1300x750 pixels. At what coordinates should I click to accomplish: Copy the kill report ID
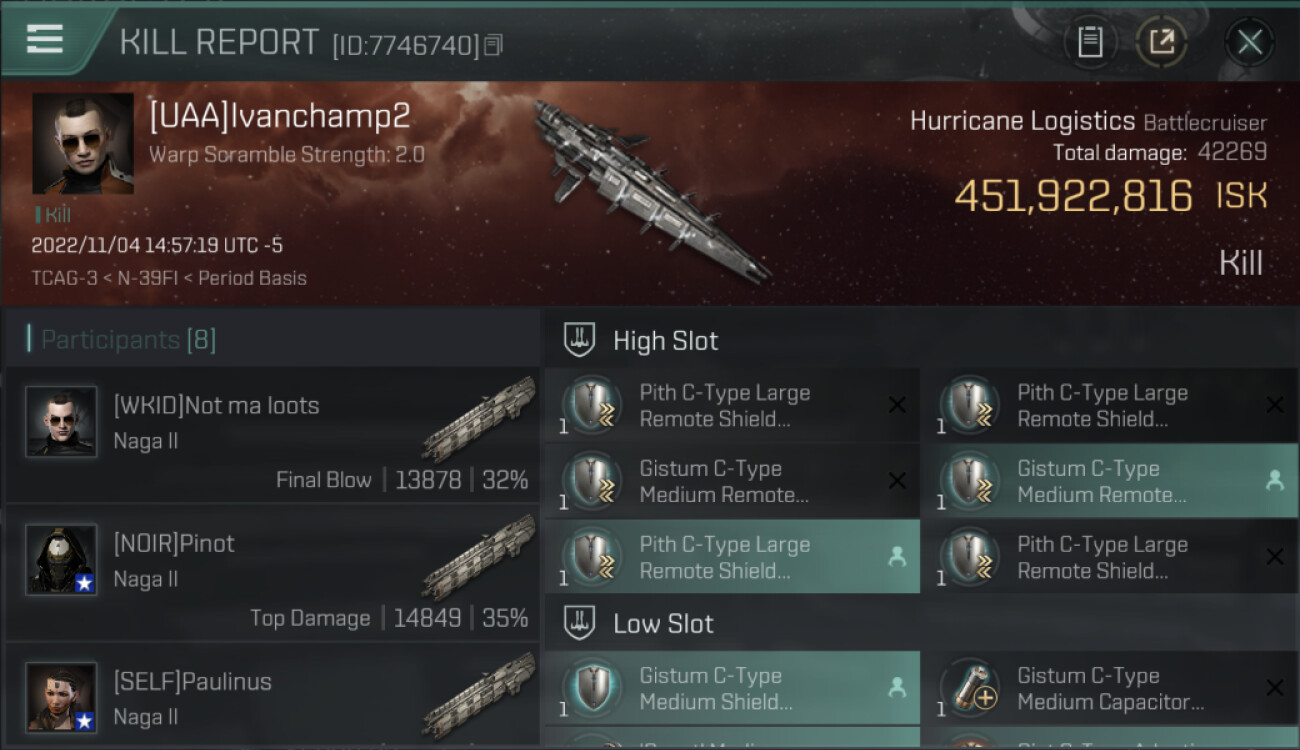click(x=493, y=45)
